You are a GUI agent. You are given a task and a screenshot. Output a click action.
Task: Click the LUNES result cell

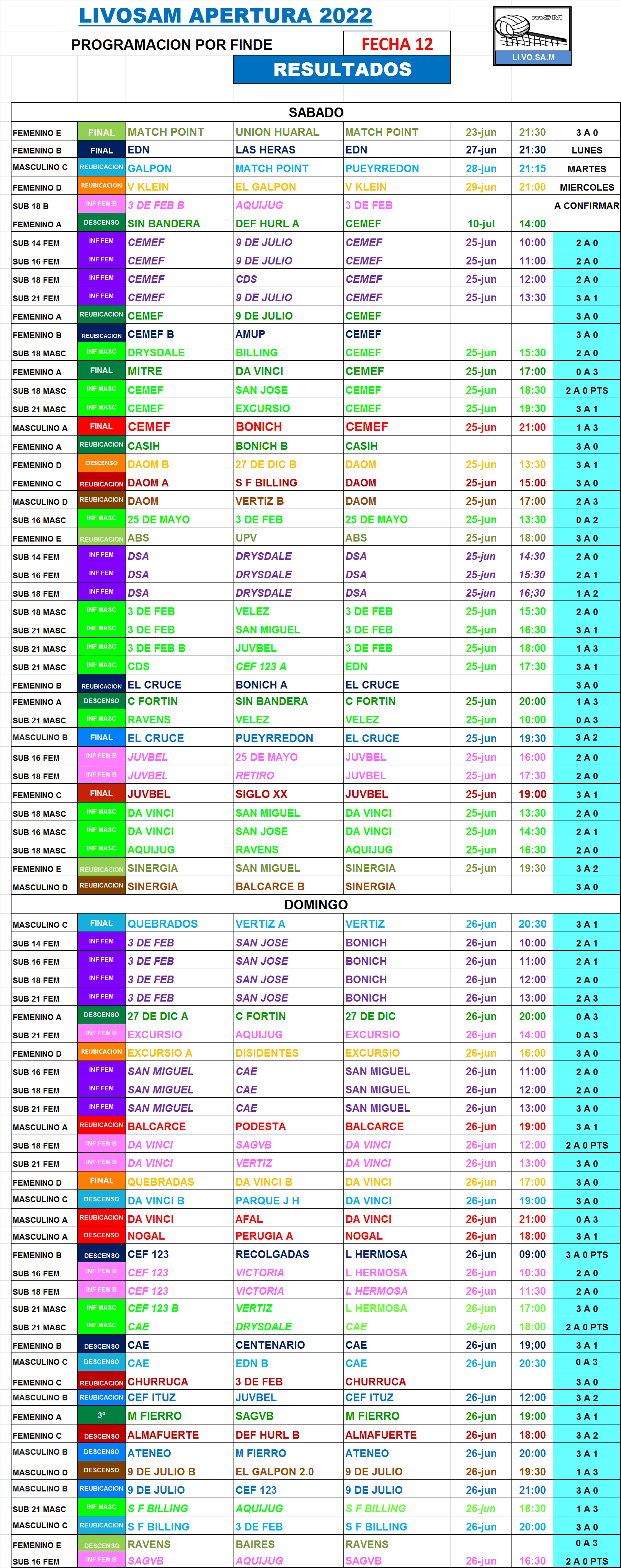click(587, 150)
